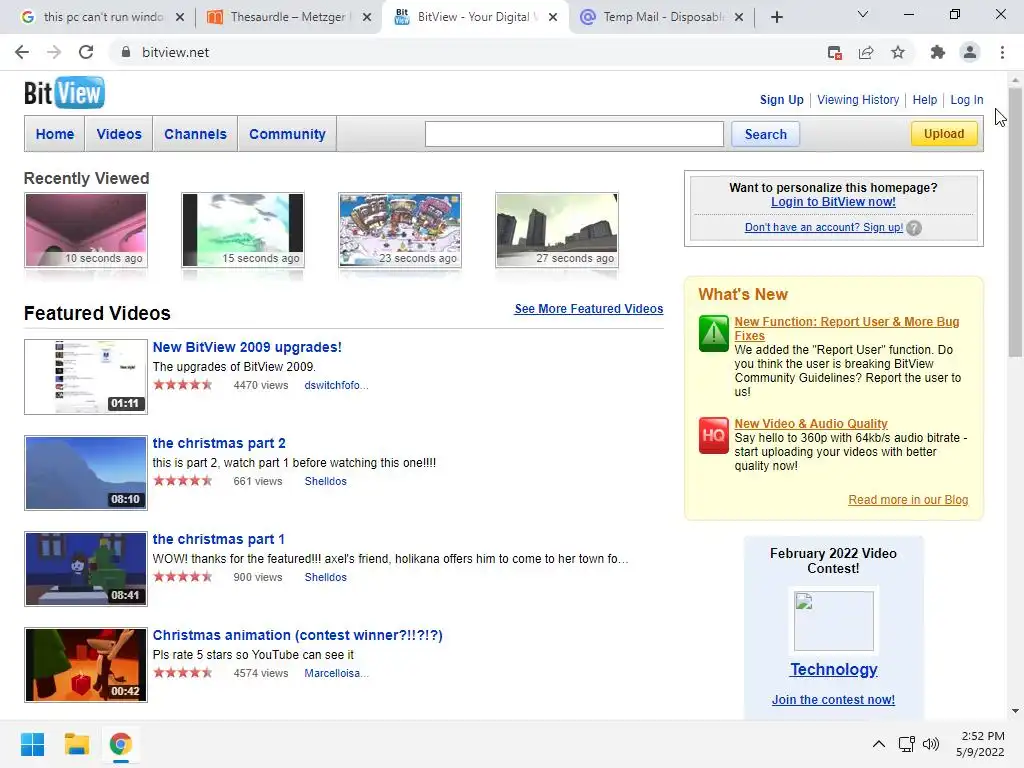
Task: Click Don't have an account Sign up link
Action: (824, 227)
